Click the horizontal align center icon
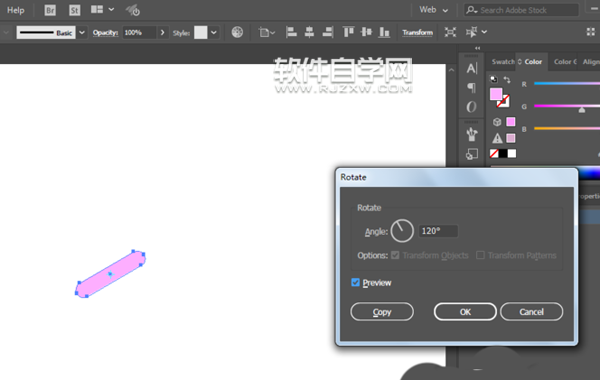The width and height of the screenshot is (600, 380). pos(309,32)
